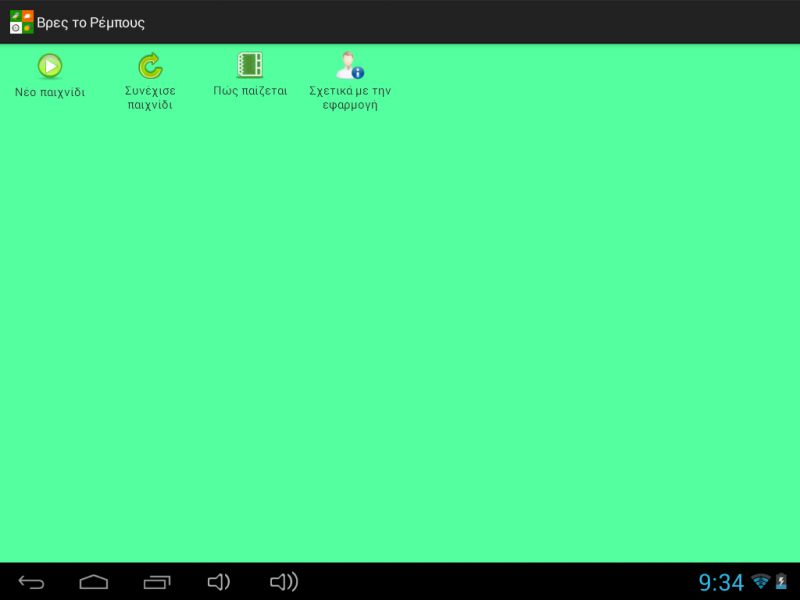
Task: Open the Σχετικά με την εφαρμογή person icon
Action: pyautogui.click(x=350, y=65)
